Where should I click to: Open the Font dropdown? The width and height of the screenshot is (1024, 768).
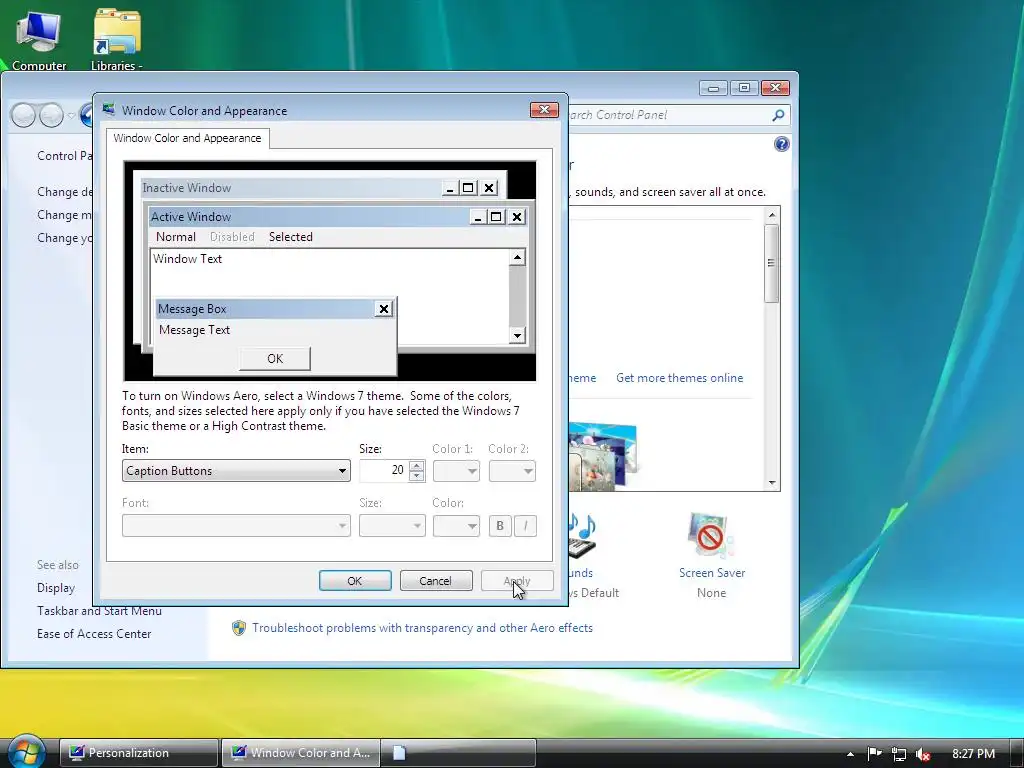236,526
